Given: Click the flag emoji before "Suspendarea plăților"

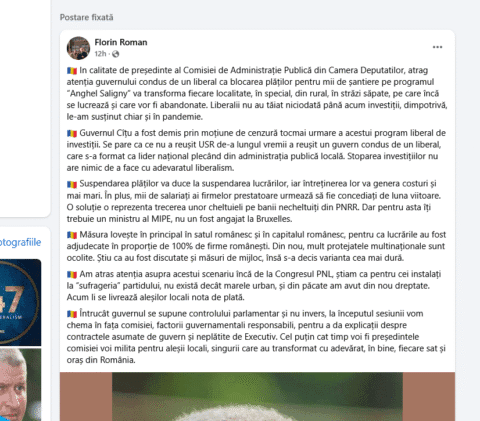Looking at the screenshot, I should (x=72, y=184).
